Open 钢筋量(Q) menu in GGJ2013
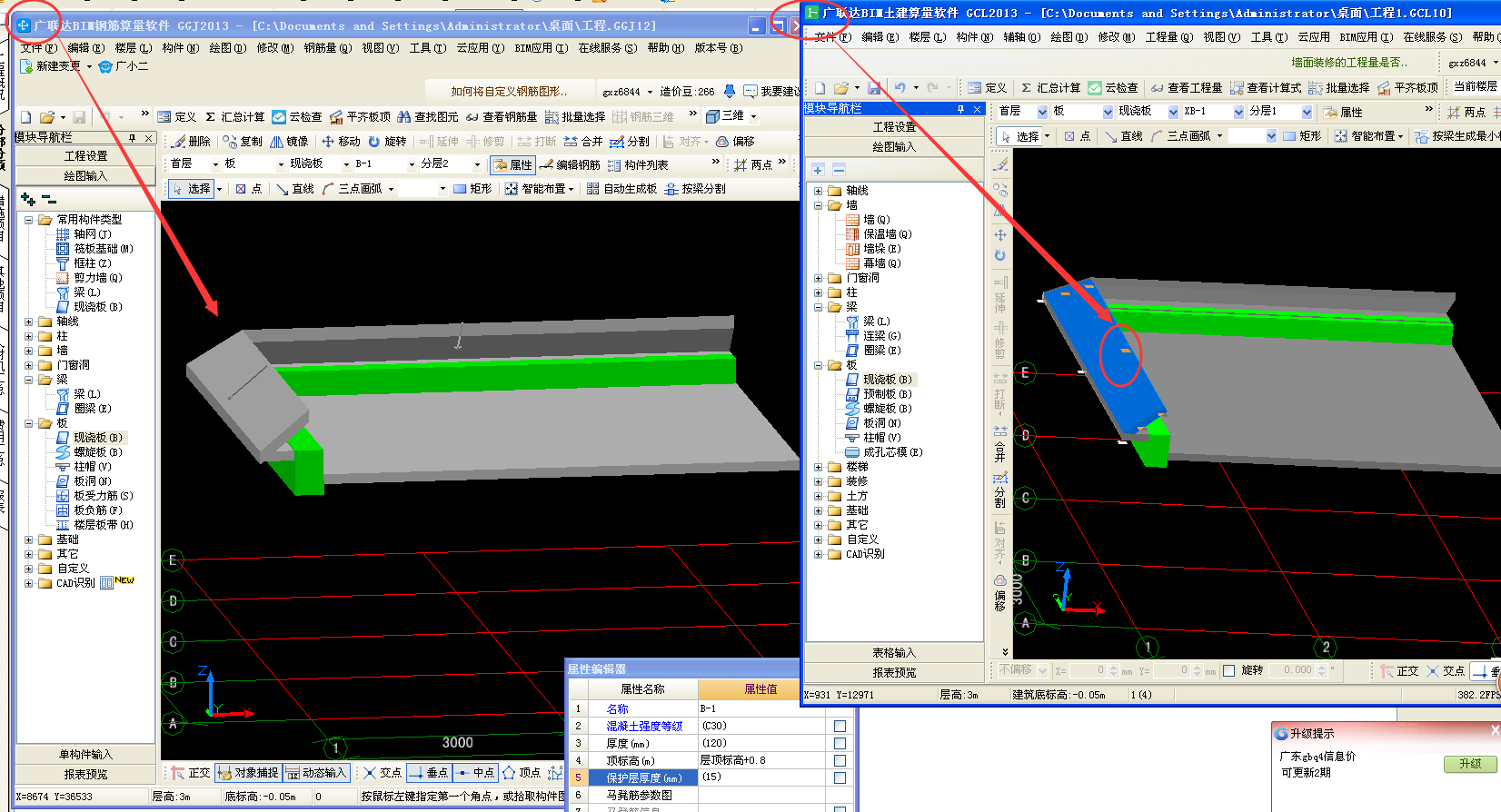This screenshot has width=1501, height=812. tap(327, 48)
